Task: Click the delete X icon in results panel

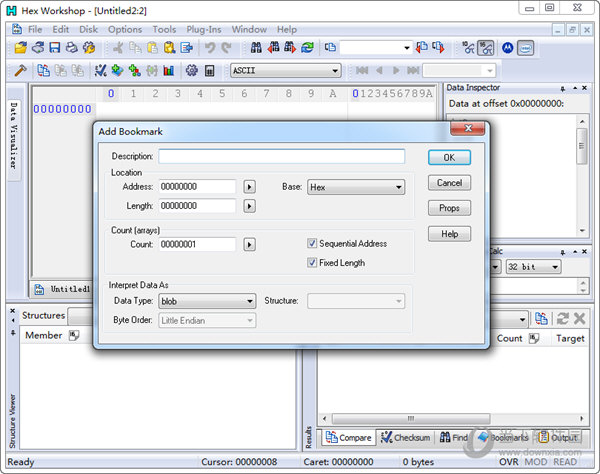Action: 579,318
